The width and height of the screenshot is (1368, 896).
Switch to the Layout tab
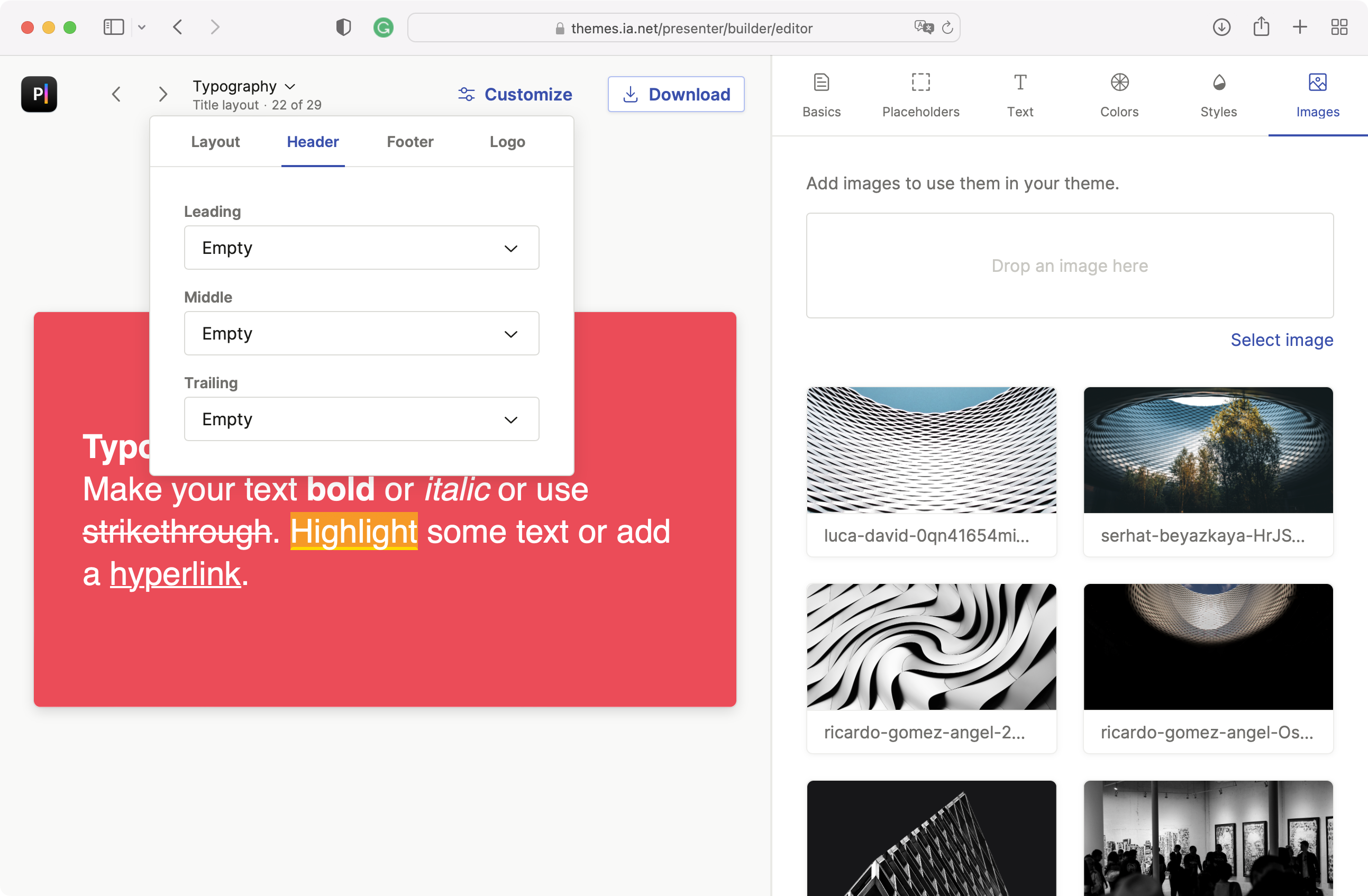(x=215, y=142)
